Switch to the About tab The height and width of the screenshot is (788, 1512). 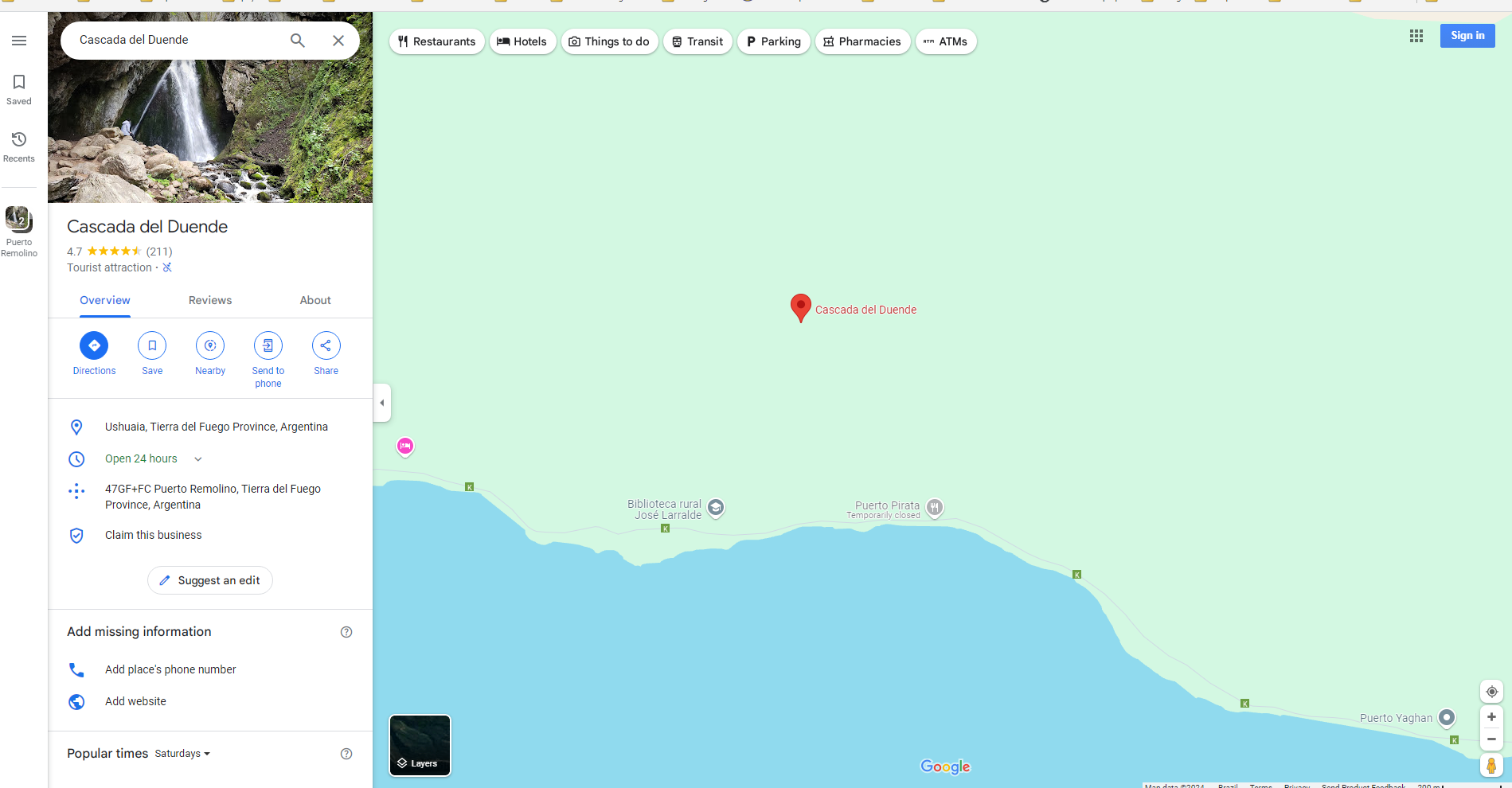tap(315, 300)
